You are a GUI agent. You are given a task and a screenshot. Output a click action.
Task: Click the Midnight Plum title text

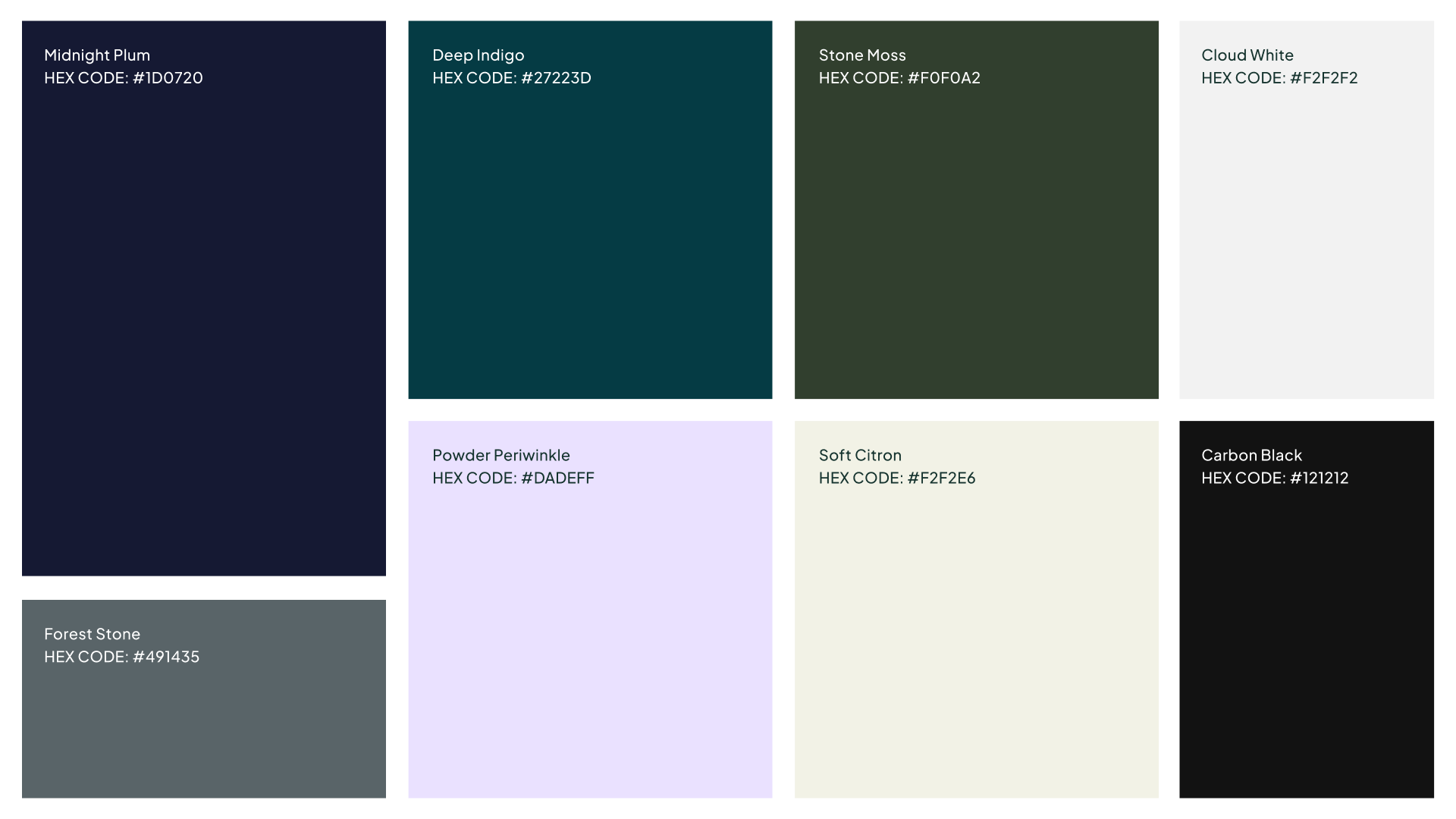[97, 55]
